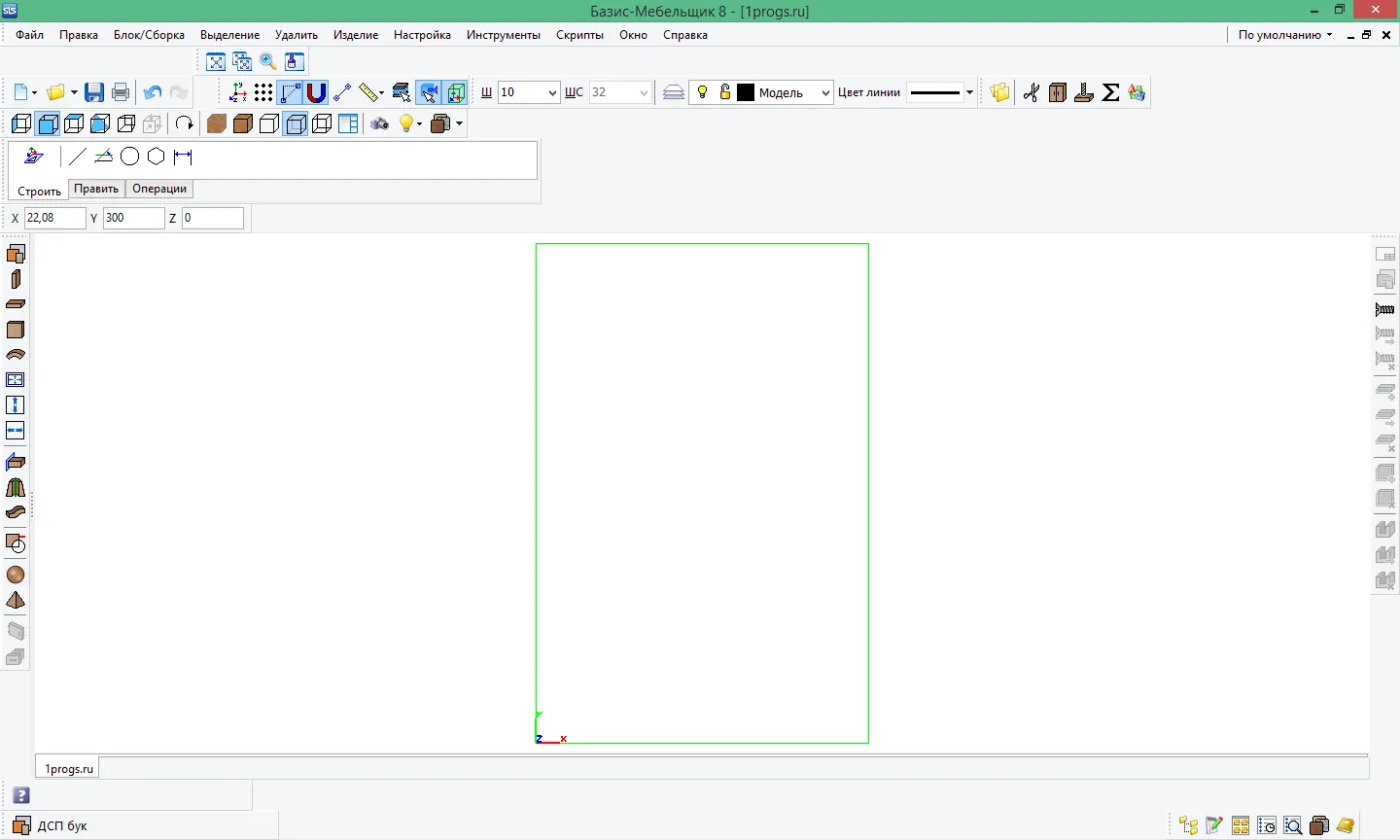Choose the hexagon polygon tool
This screenshot has width=1400, height=840.
click(157, 157)
